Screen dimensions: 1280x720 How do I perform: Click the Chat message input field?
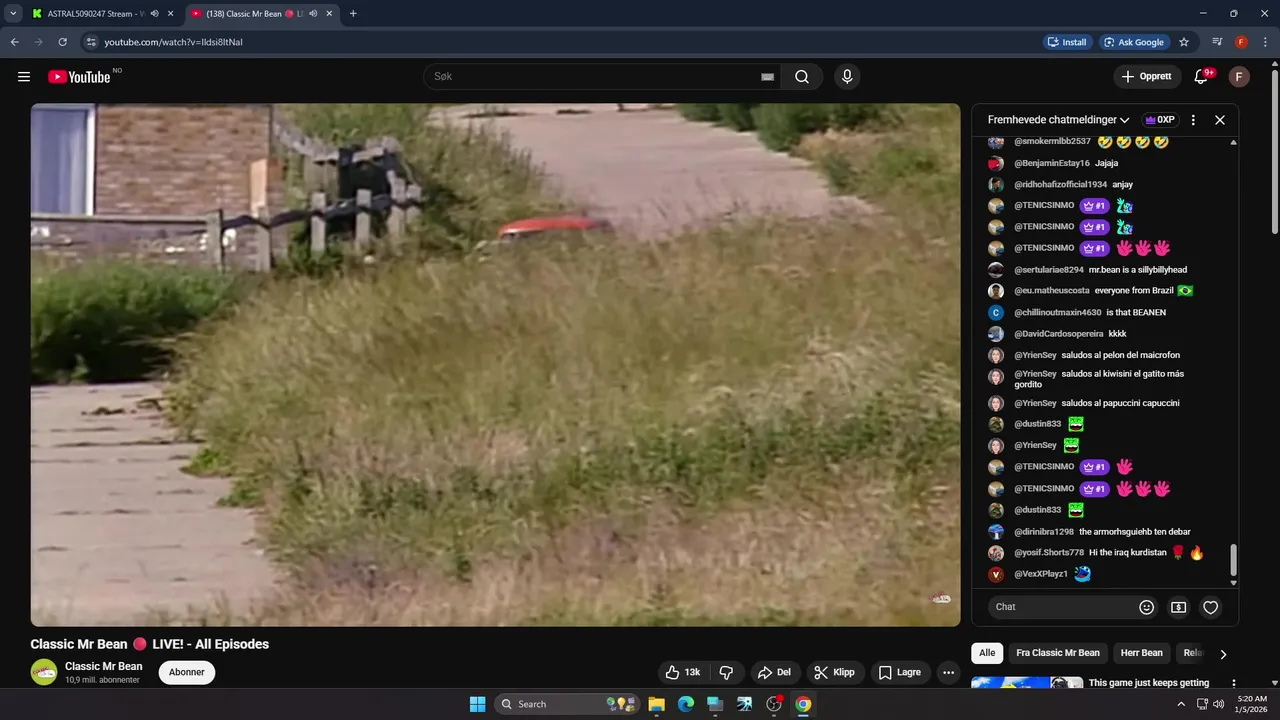pyautogui.click(x=1062, y=607)
